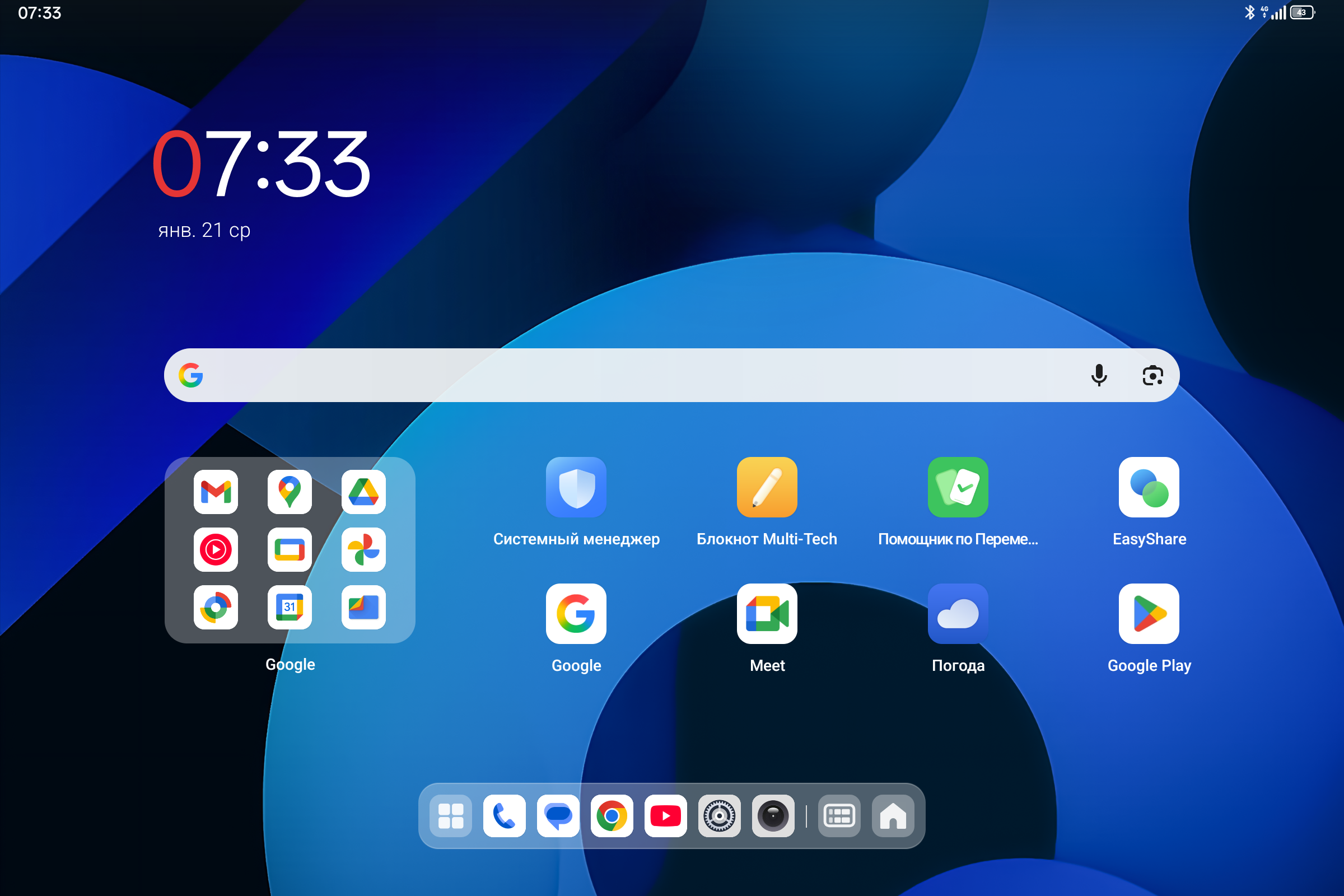Screen dimensions: 1344x896
Task: Start the Google Meet app
Action: 767,614
